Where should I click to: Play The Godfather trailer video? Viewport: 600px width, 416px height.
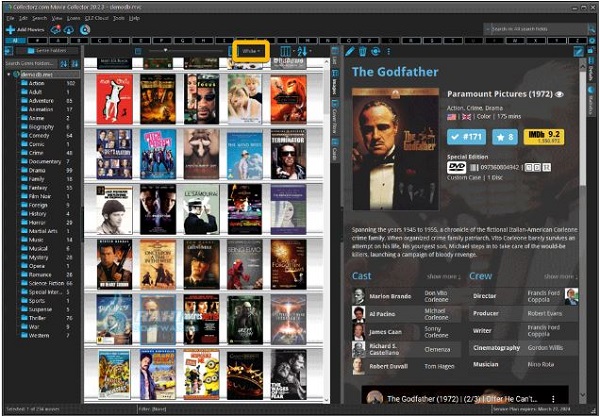coord(465,395)
